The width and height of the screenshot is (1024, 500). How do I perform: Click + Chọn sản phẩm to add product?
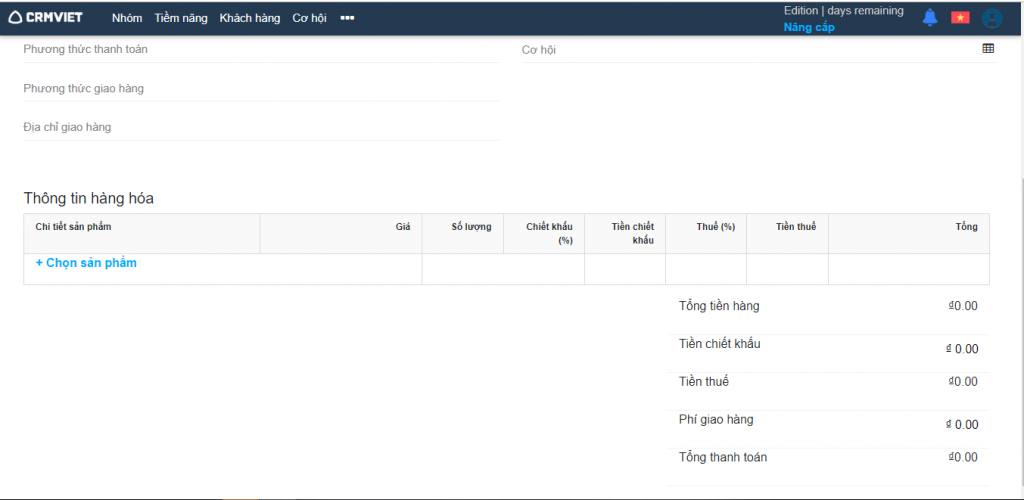click(x=86, y=263)
